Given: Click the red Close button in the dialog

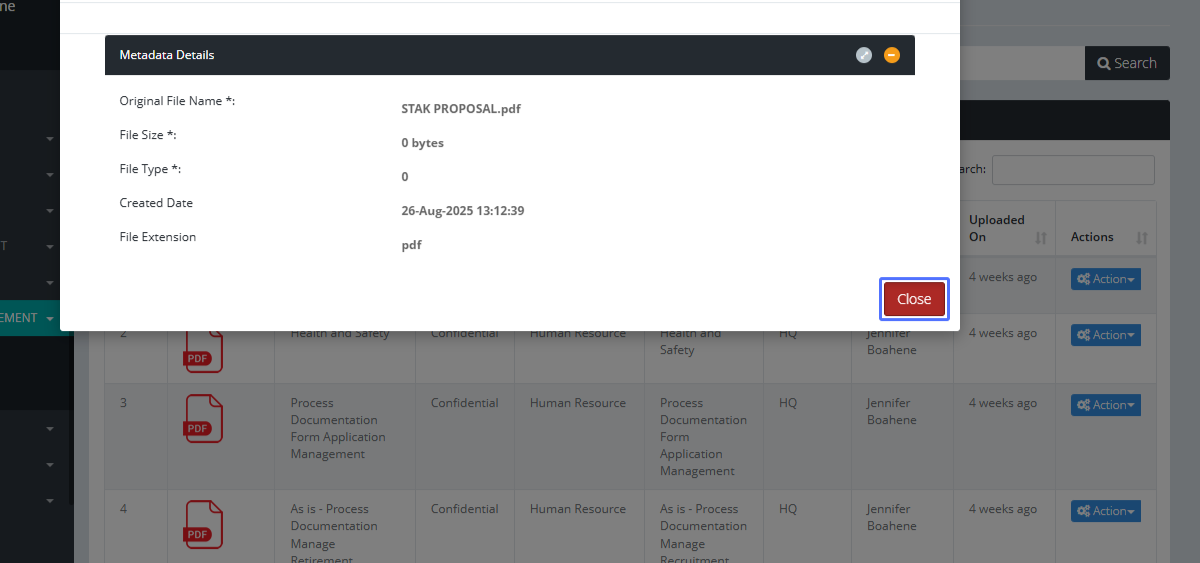Looking at the screenshot, I should point(913,299).
